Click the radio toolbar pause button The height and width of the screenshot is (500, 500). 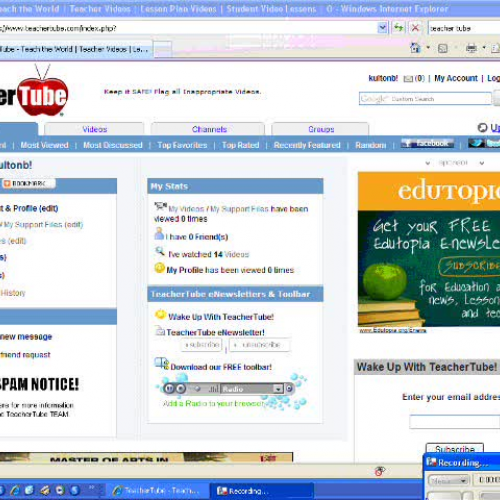pyautogui.click(x=169, y=388)
